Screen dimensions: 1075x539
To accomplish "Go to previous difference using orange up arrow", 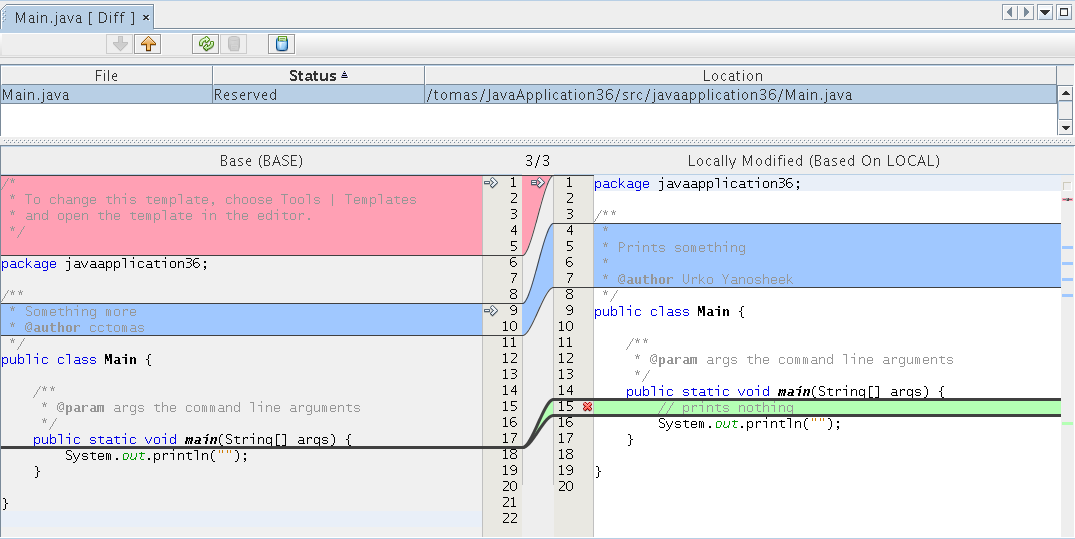I will [148, 44].
